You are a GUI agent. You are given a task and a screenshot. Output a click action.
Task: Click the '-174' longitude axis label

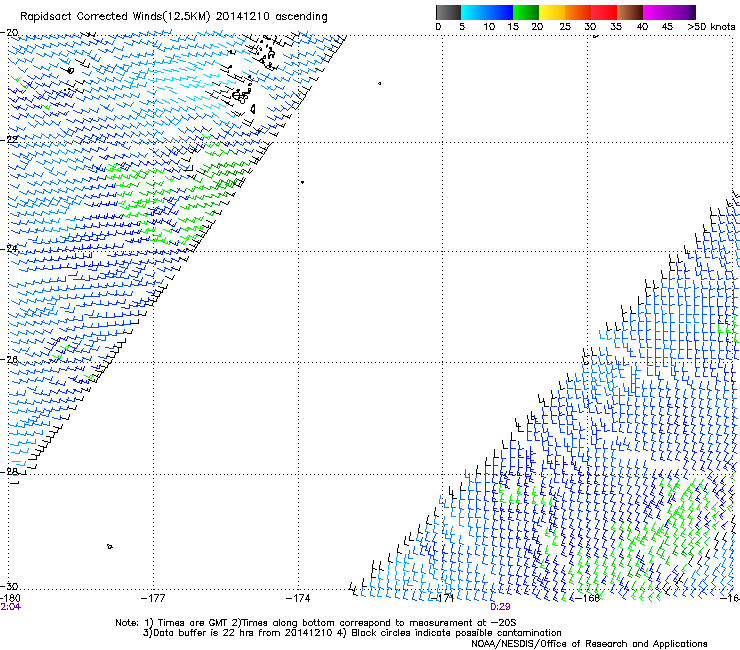pos(298,598)
